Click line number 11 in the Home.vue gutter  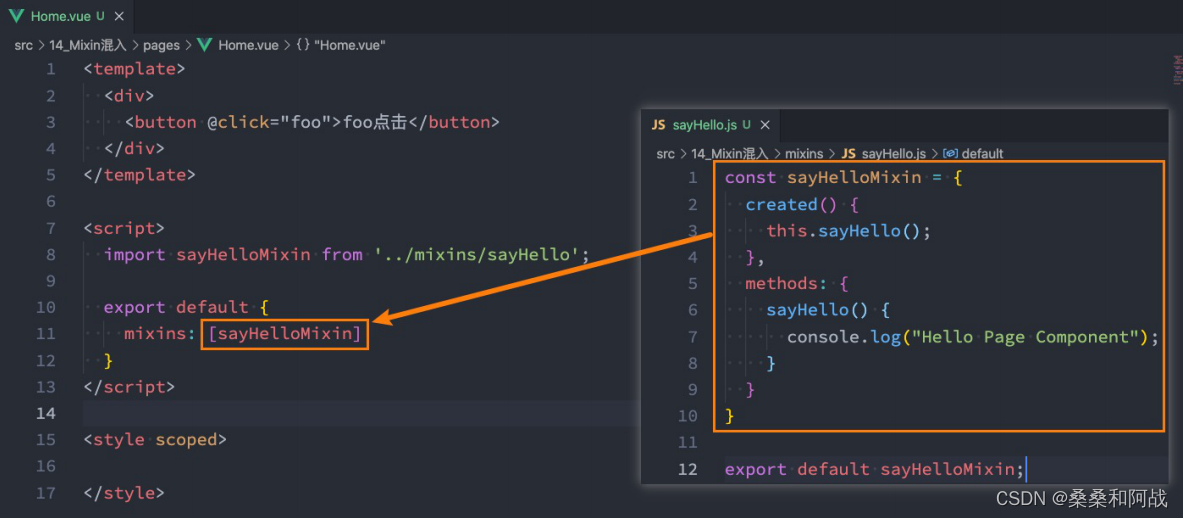46,334
